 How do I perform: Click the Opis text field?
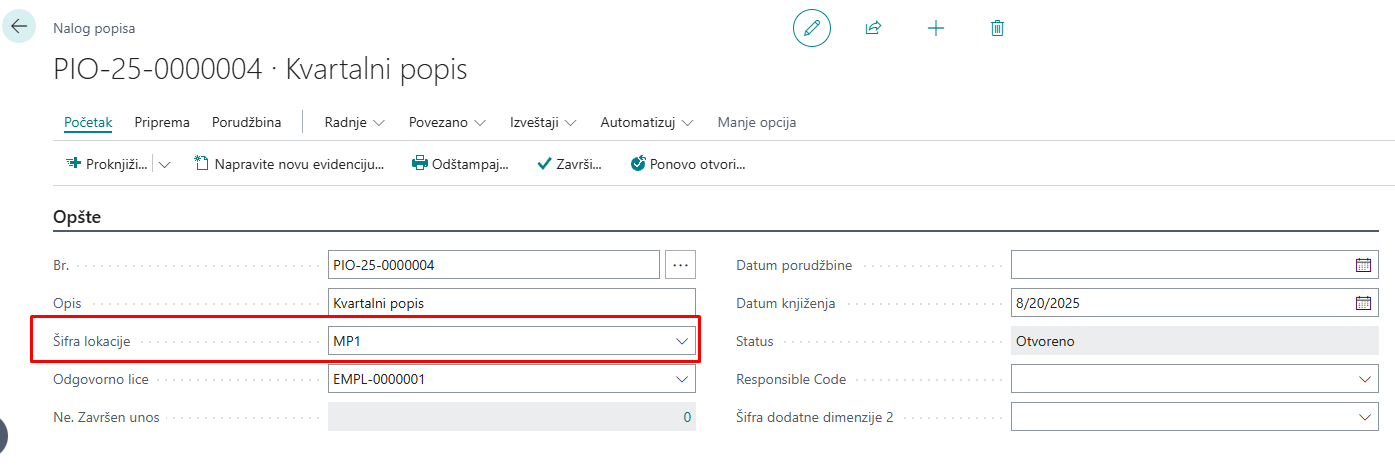click(511, 303)
